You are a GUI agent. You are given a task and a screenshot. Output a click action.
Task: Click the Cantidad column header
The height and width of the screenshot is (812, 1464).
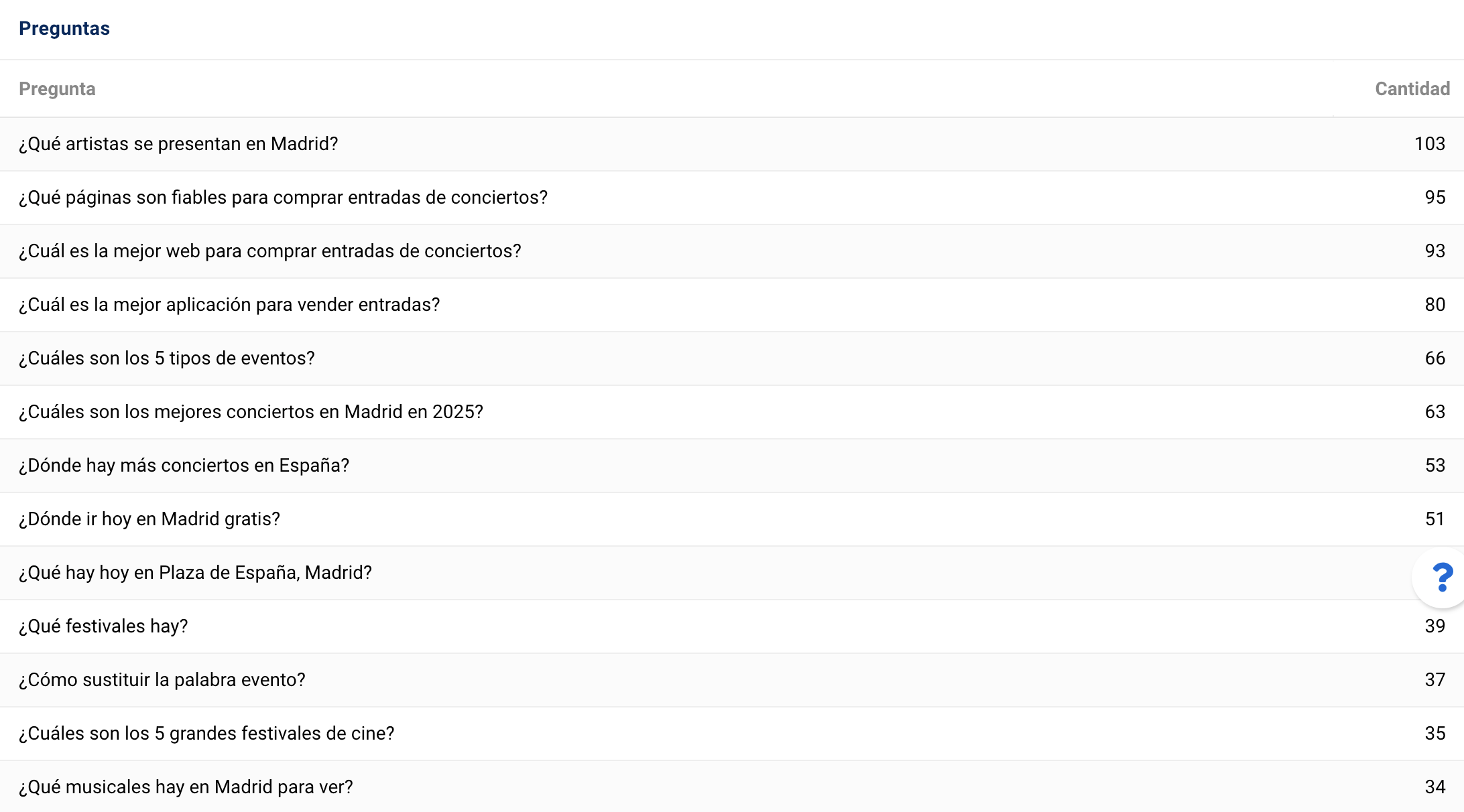point(1412,89)
